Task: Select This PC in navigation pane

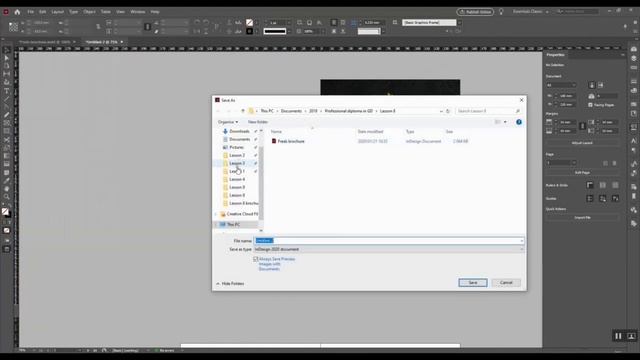Action: click(233, 224)
